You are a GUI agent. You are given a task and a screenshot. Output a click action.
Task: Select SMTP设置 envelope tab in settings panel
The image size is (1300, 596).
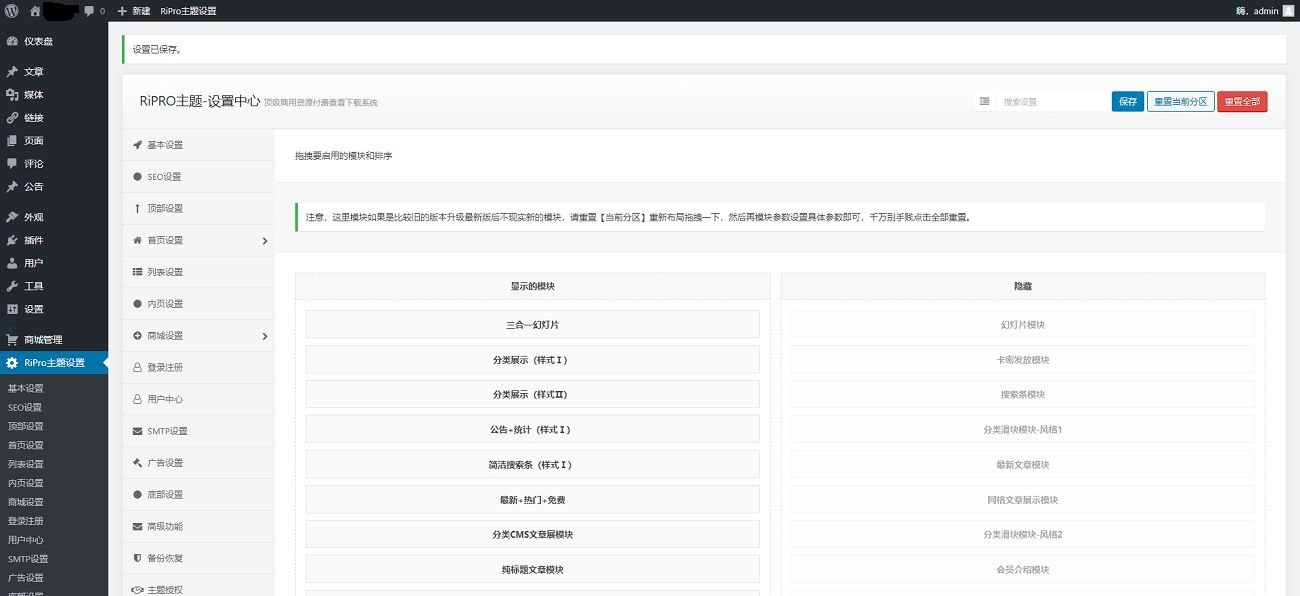198,431
